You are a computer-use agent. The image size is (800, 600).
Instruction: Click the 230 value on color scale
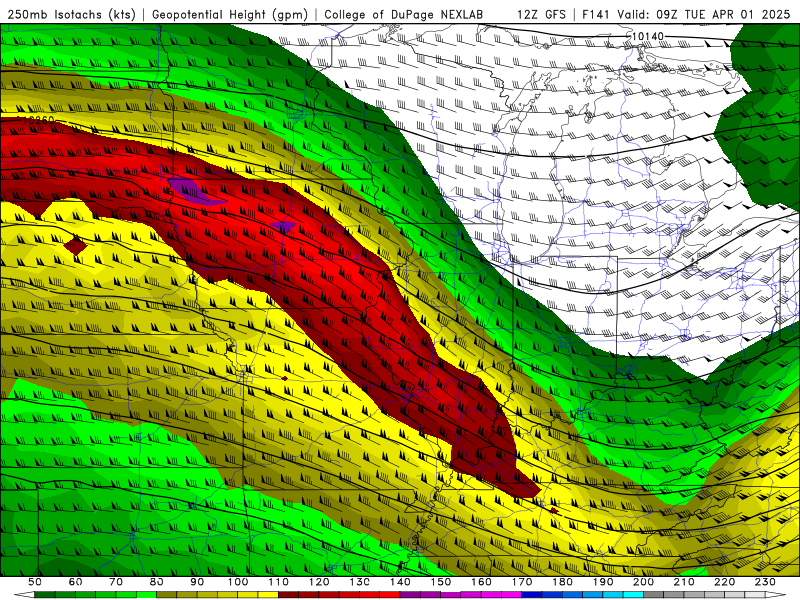point(765,582)
